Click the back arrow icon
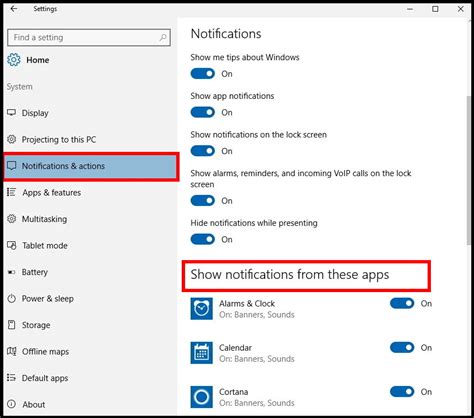The height and width of the screenshot is (418, 474). tap(14, 9)
